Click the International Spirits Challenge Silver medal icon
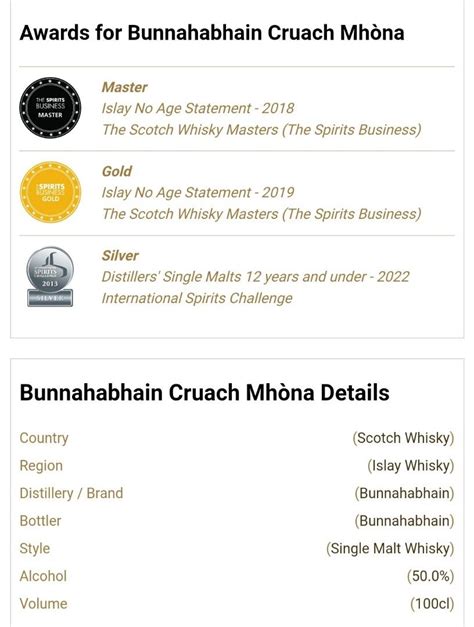Viewport: 474px width, 627px height. click(x=50, y=277)
